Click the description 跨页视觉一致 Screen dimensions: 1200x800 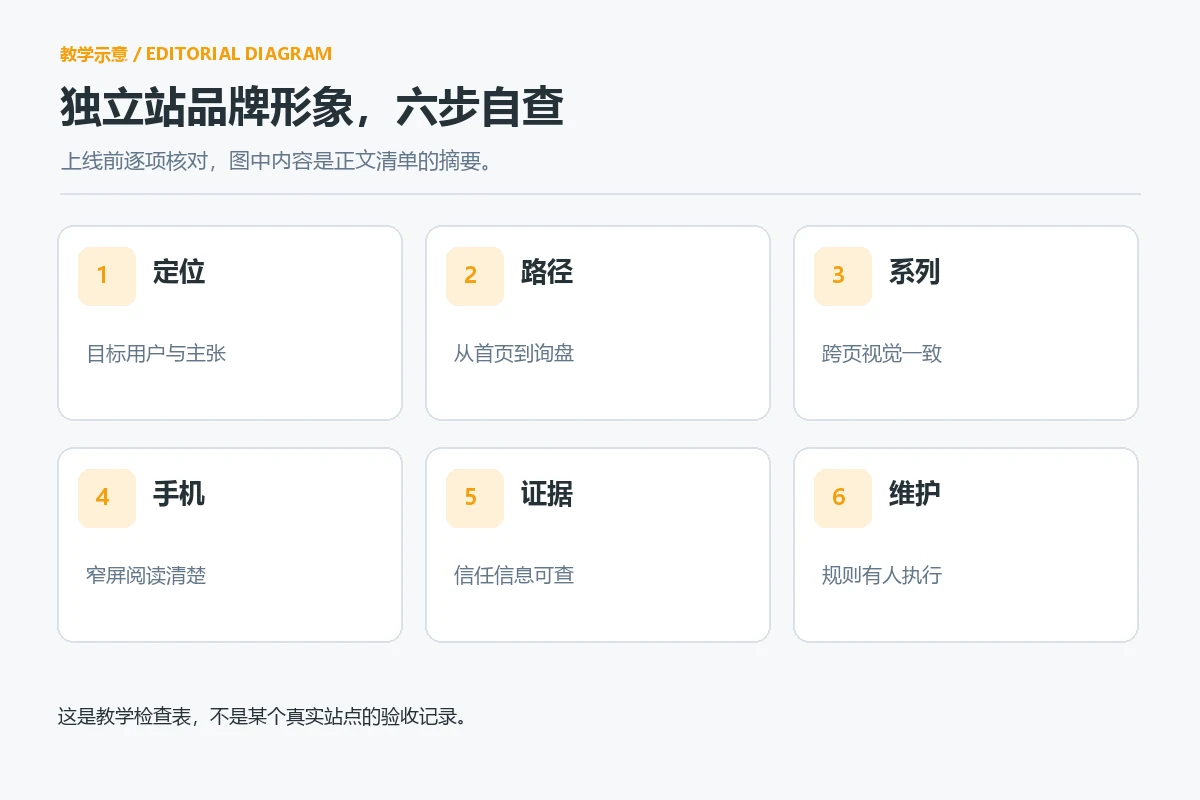pyautogui.click(x=882, y=354)
